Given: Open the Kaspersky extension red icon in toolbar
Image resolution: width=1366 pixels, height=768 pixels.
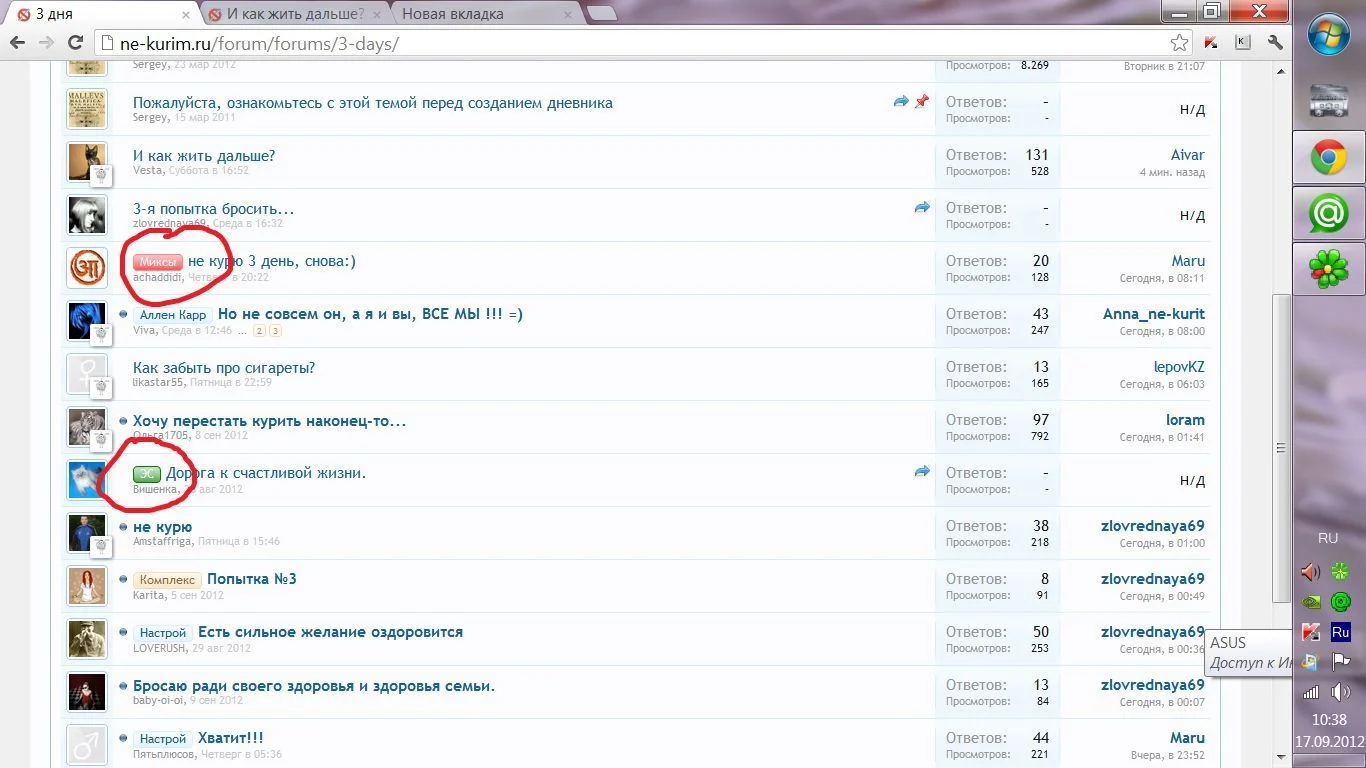Looking at the screenshot, I should 1212,43.
